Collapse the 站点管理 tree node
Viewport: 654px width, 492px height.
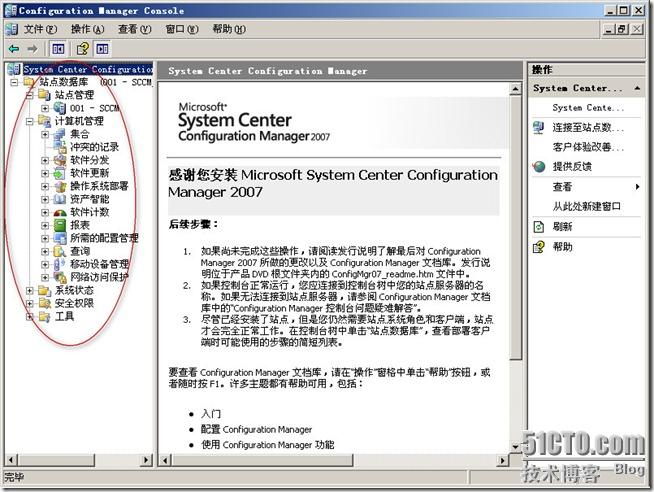click(x=30, y=95)
